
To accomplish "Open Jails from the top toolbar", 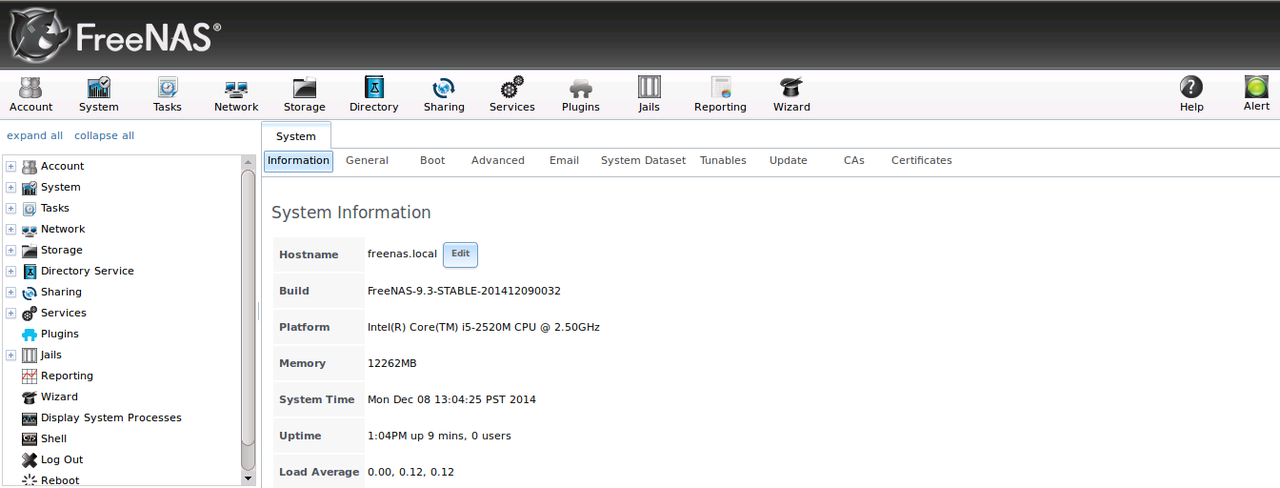I will [649, 94].
